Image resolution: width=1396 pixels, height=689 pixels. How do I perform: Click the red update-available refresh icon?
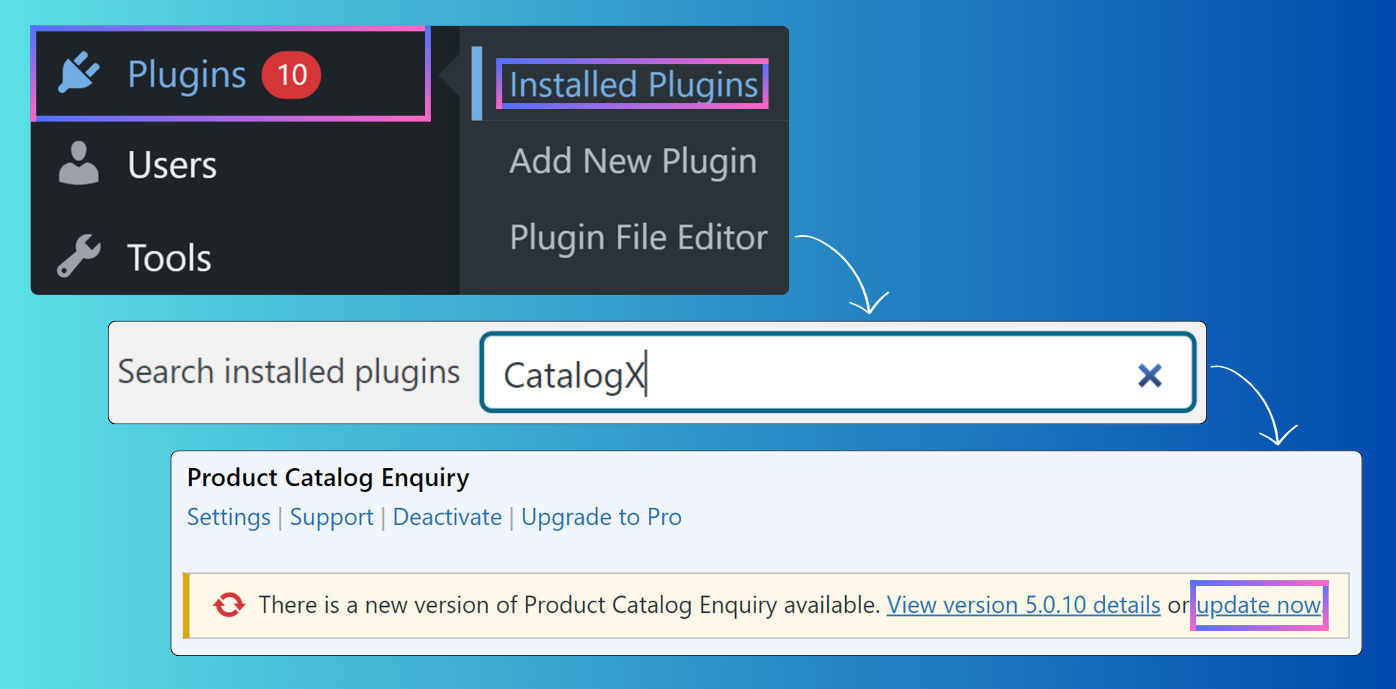click(x=229, y=605)
